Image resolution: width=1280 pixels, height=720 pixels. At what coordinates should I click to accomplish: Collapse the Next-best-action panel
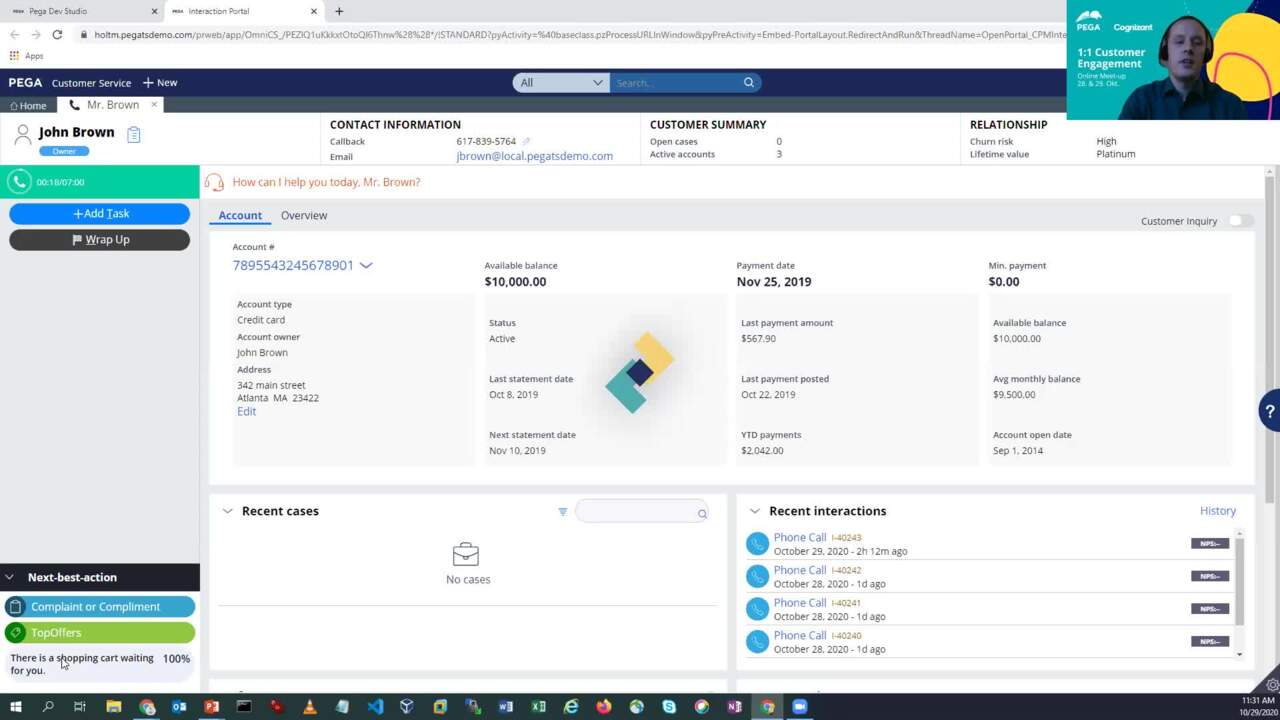(x=9, y=577)
